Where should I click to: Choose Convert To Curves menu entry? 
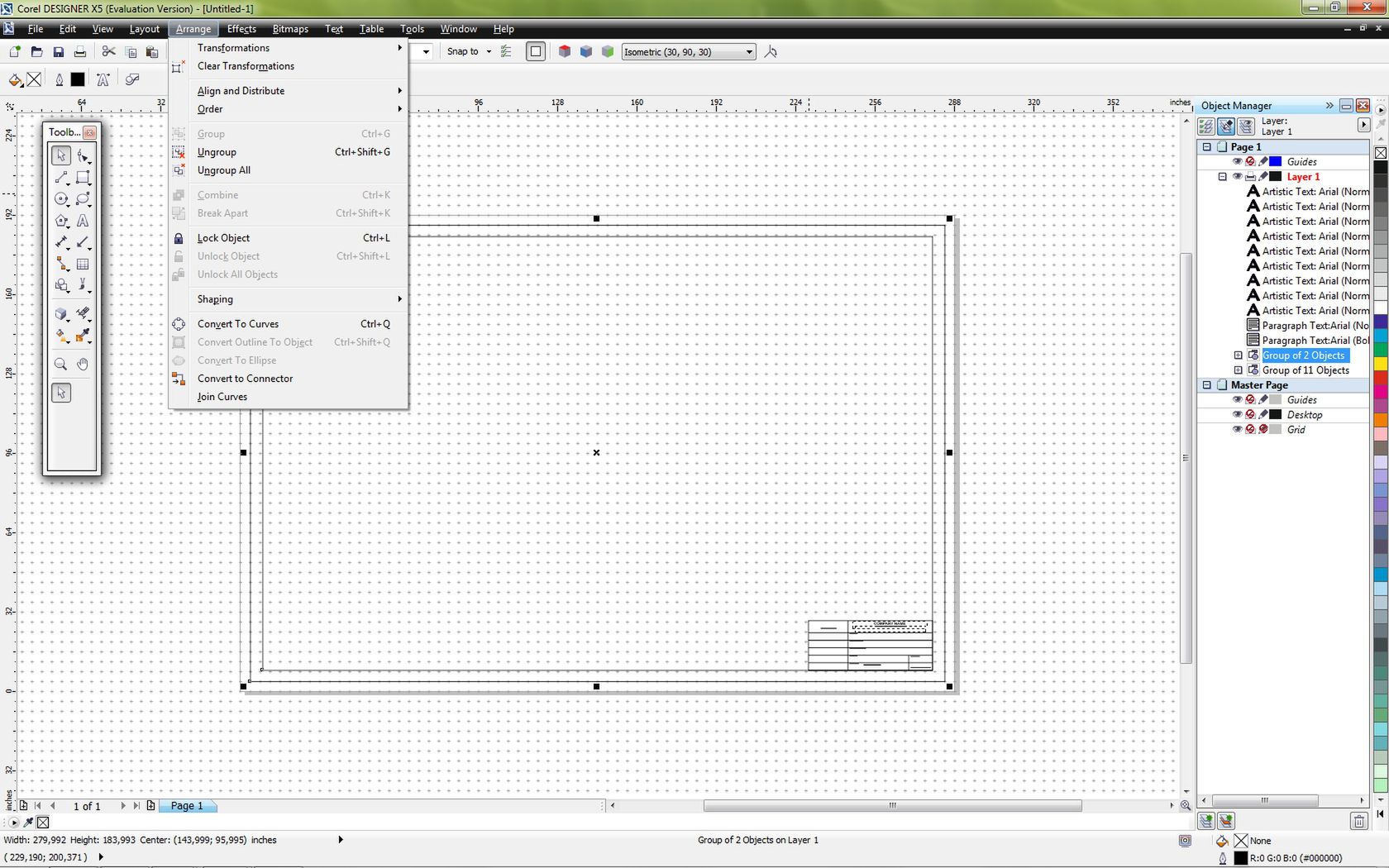point(287,324)
